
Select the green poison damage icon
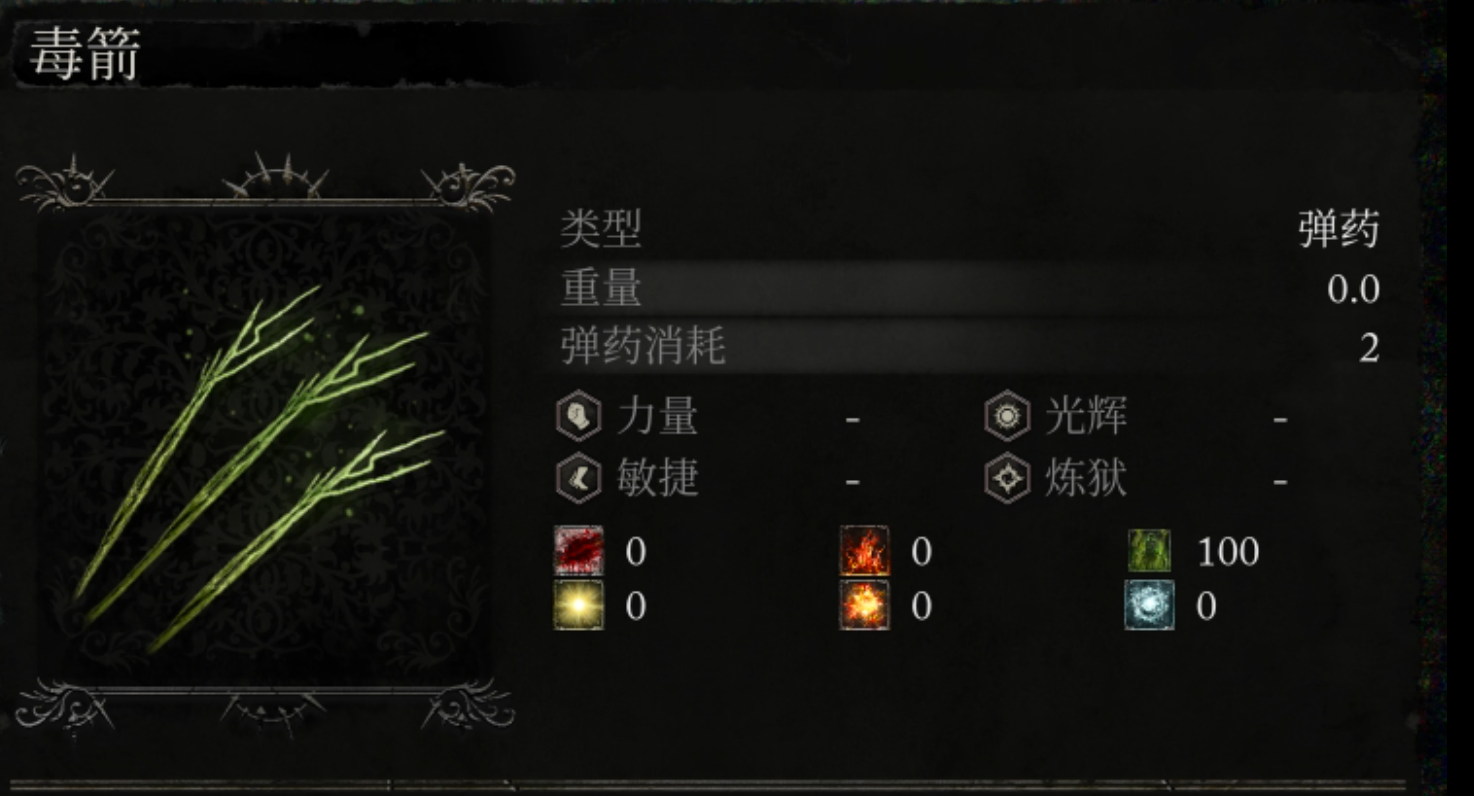pyautogui.click(x=1150, y=551)
